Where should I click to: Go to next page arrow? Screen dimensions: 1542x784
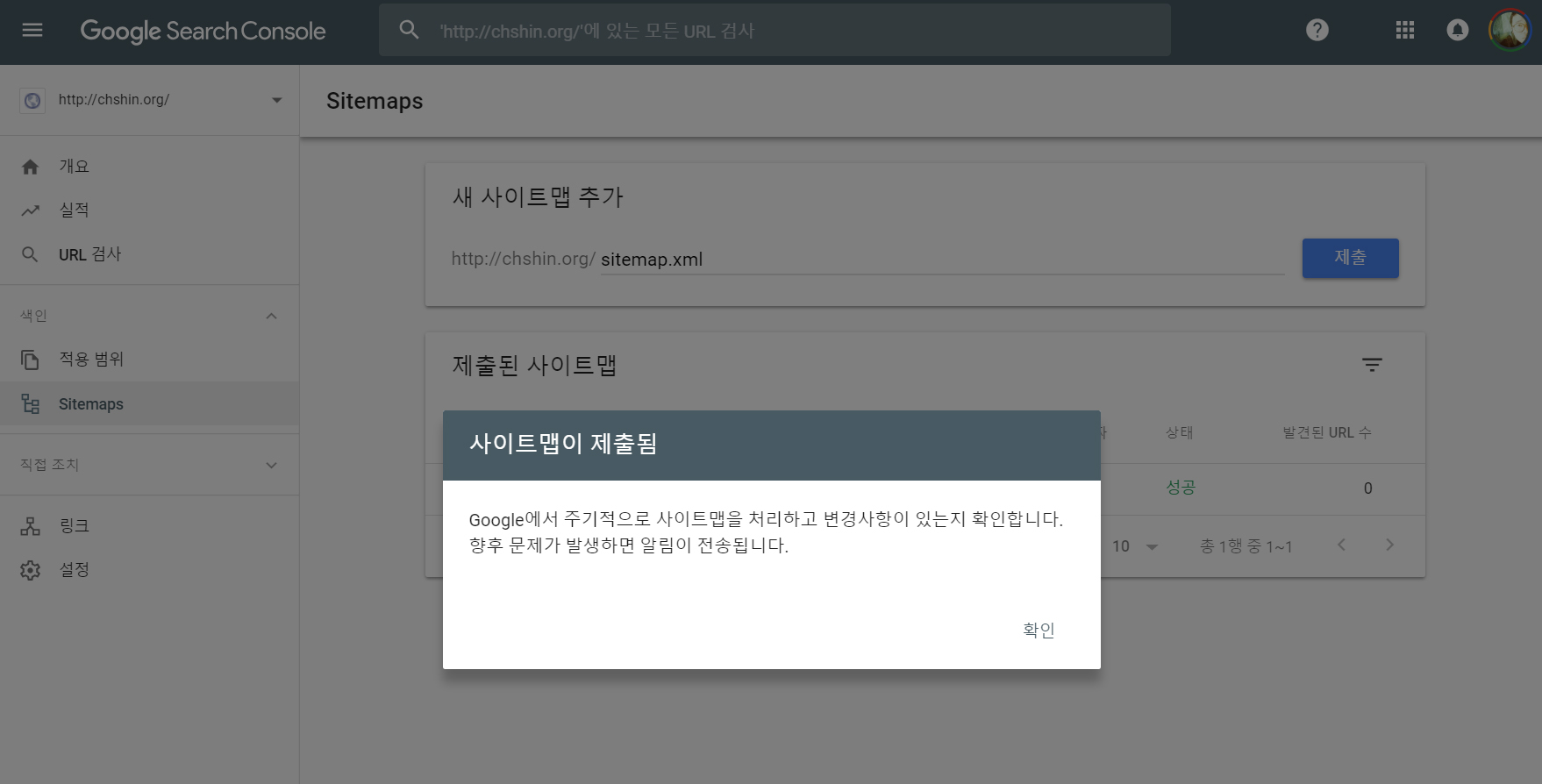[1389, 545]
